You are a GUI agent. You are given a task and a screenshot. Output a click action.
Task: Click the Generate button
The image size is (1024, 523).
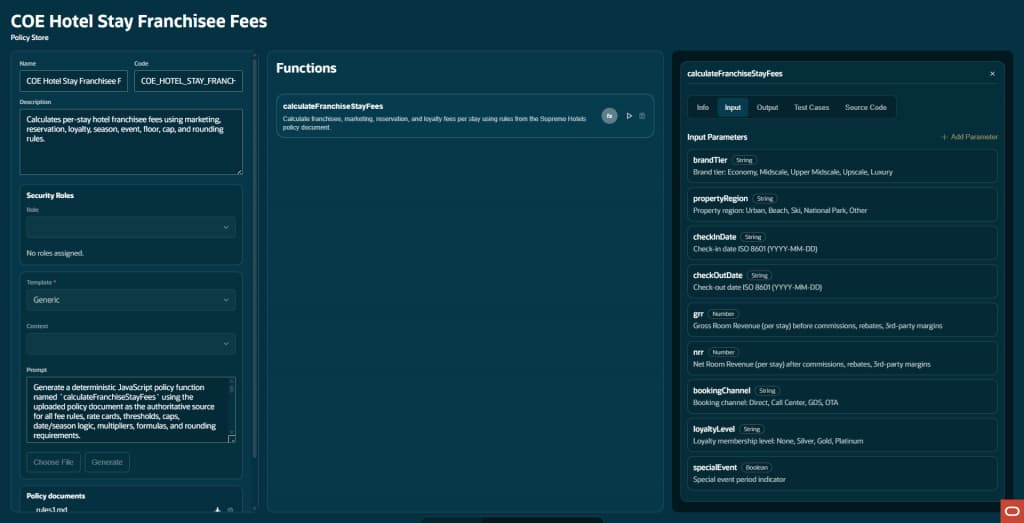pos(107,462)
